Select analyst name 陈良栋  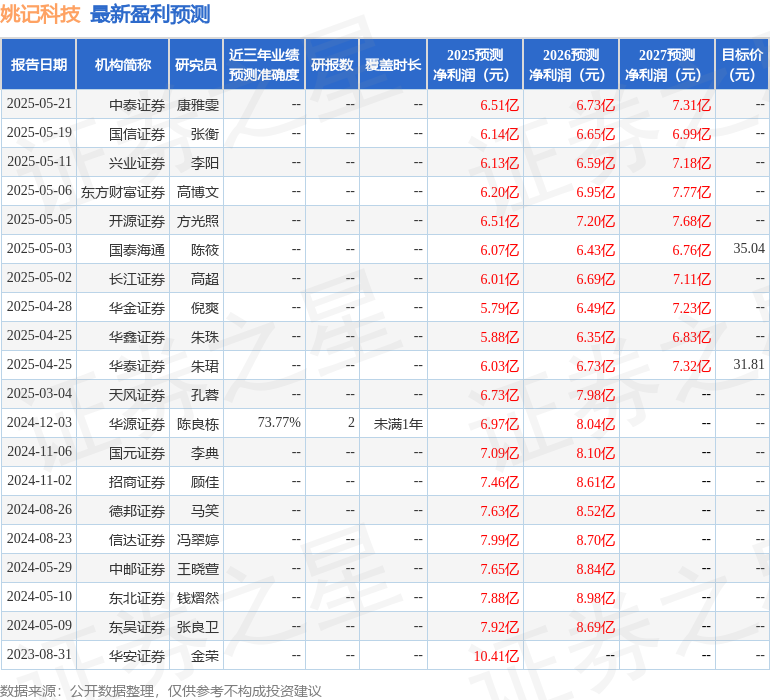(198, 423)
